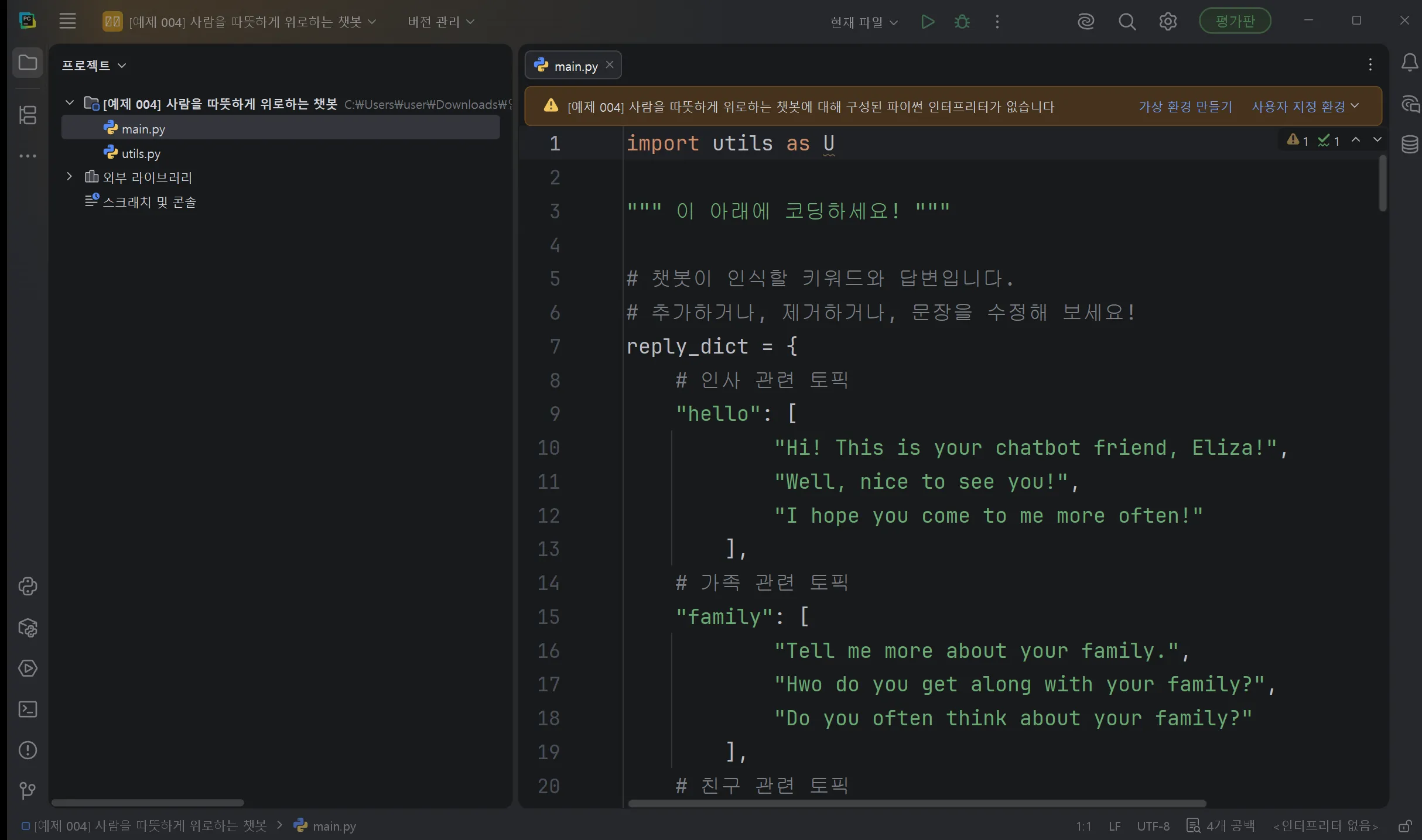Open the Structure tool window

click(x=28, y=115)
